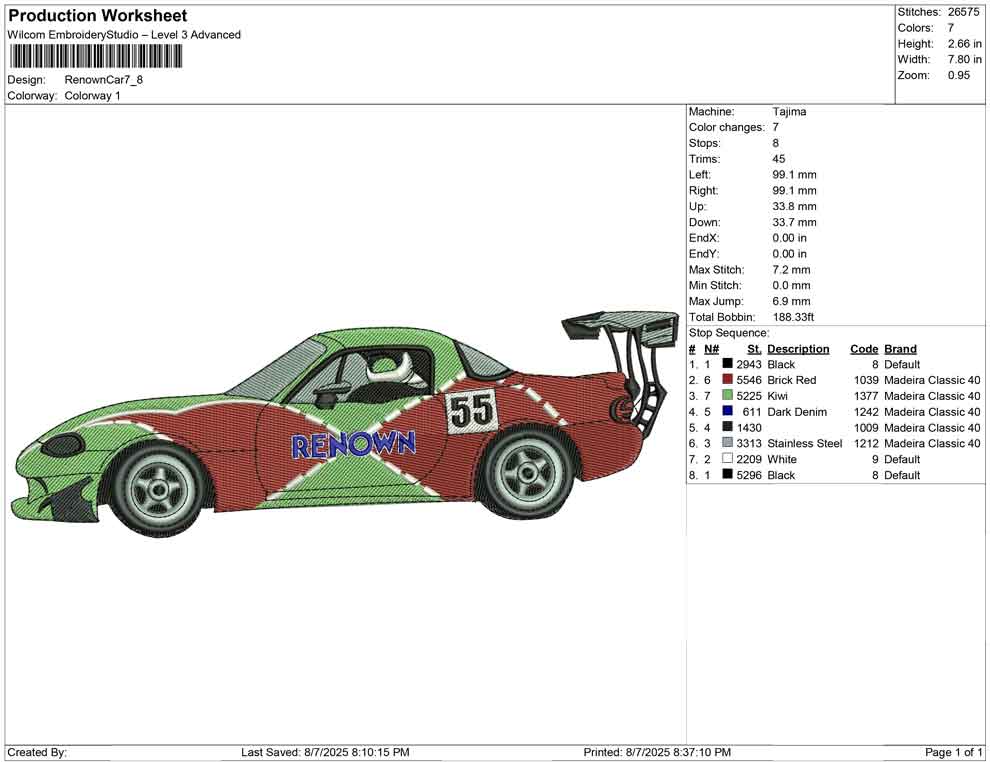Click the Brick Red color swatch
The image size is (990, 762).
pos(727,379)
